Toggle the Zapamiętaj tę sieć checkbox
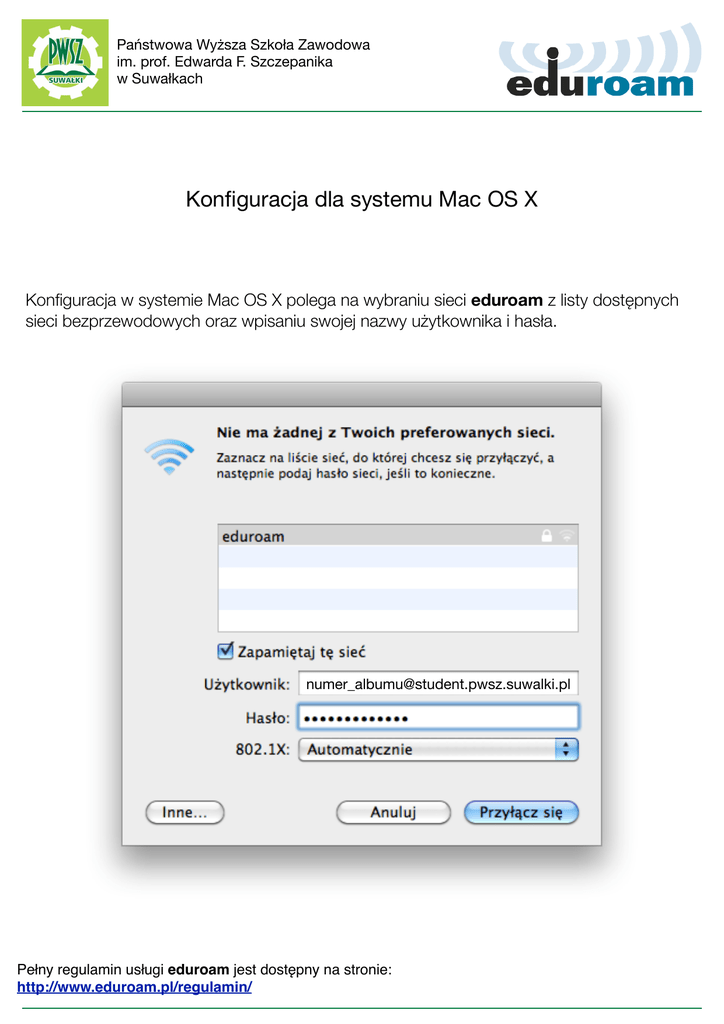This screenshot has width=724, height=1024. click(225, 650)
